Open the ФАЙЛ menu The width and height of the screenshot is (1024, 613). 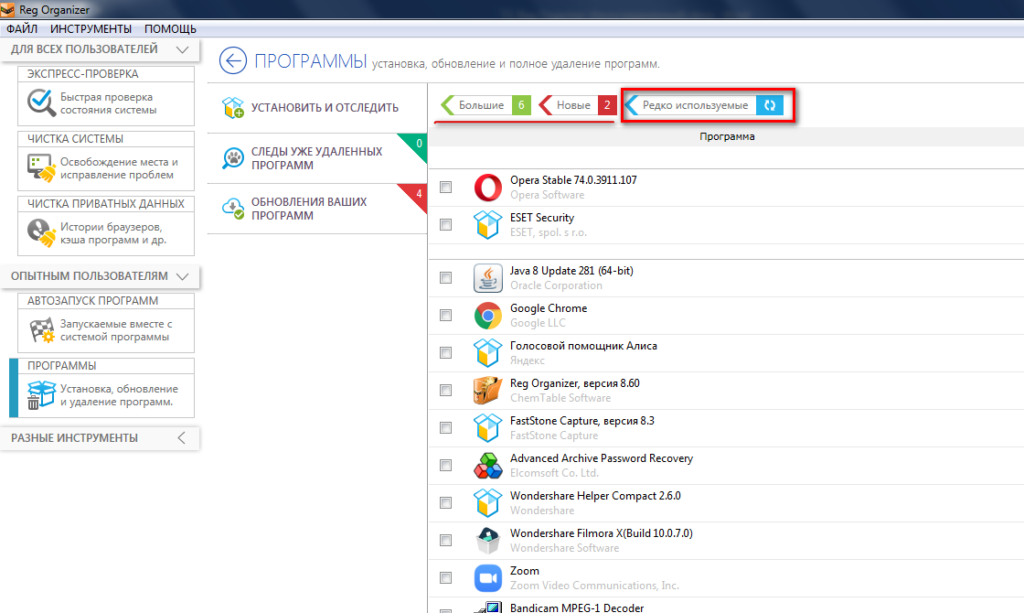tap(21, 29)
